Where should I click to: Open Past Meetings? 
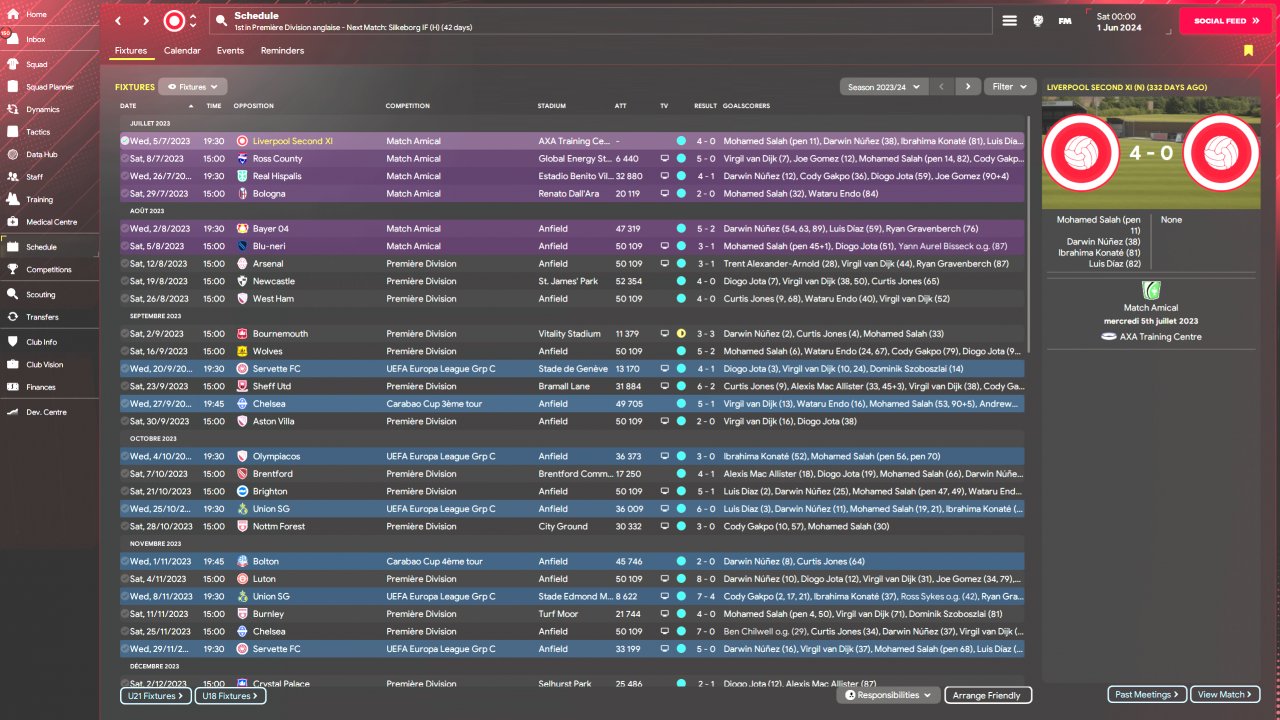[1148, 694]
